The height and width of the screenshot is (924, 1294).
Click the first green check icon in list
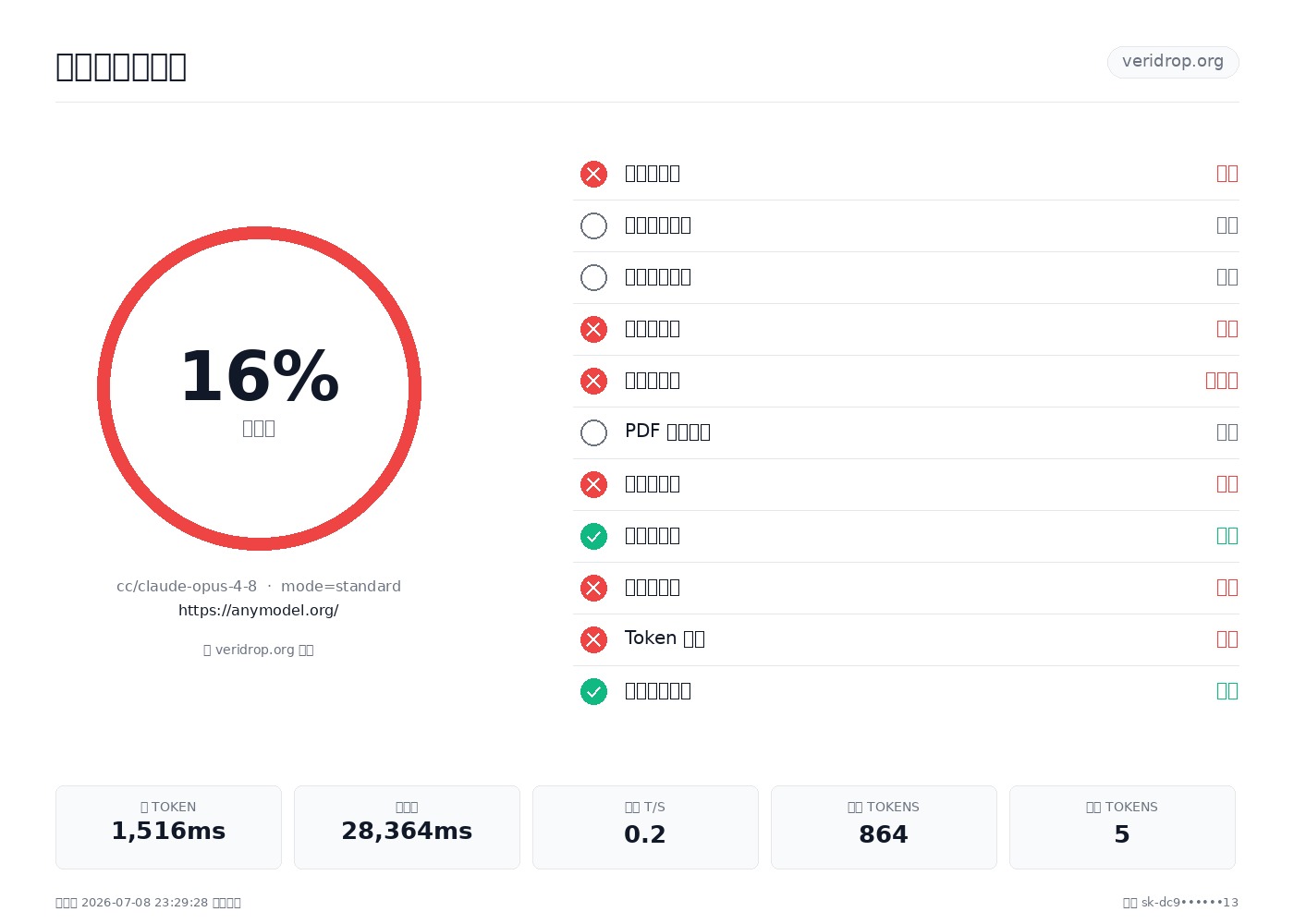coord(593,536)
